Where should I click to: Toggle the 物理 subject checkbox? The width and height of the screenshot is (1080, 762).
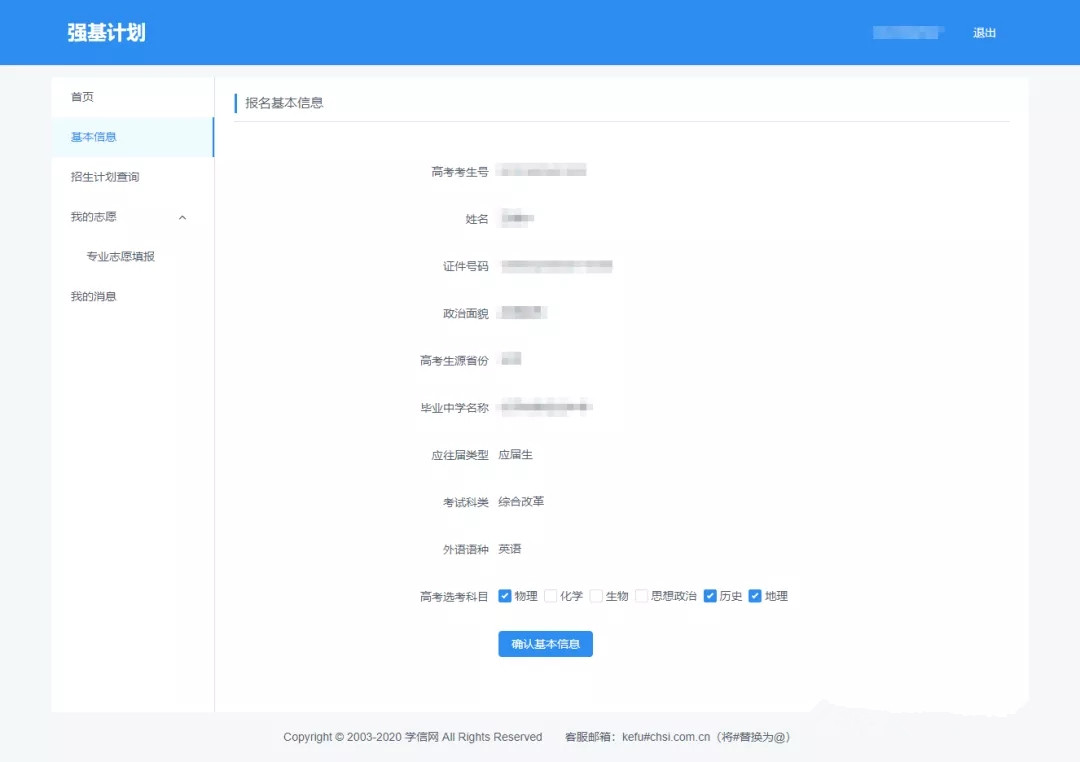click(505, 595)
